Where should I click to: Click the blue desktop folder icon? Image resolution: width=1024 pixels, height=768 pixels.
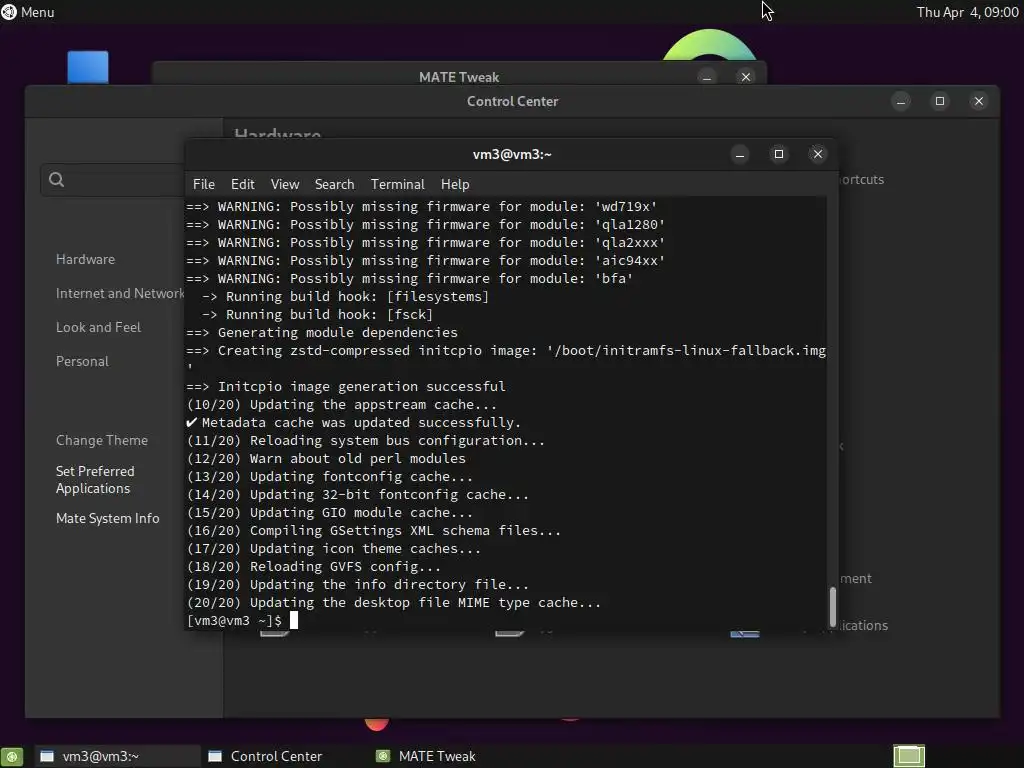(88, 67)
